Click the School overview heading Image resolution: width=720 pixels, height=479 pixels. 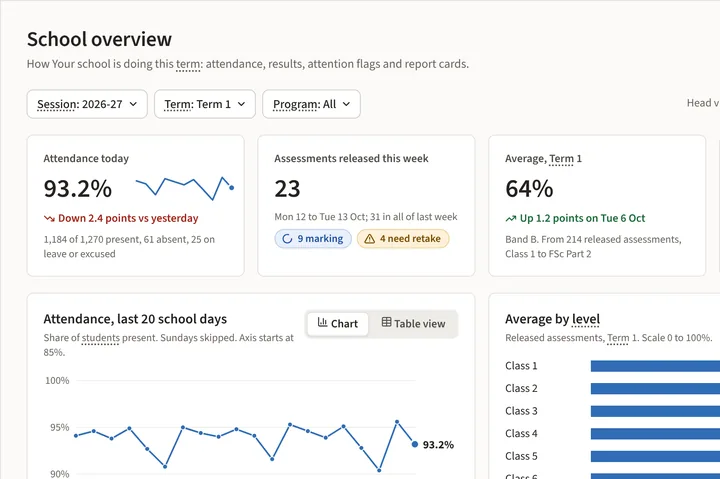click(99, 39)
